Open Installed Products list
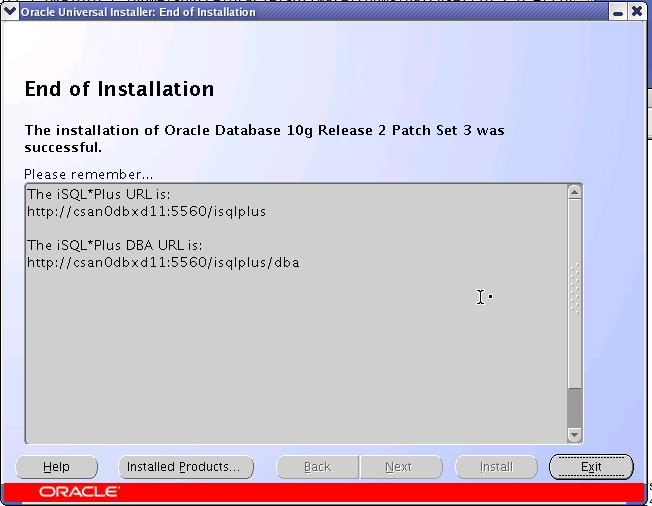The image size is (652, 506). click(186, 467)
